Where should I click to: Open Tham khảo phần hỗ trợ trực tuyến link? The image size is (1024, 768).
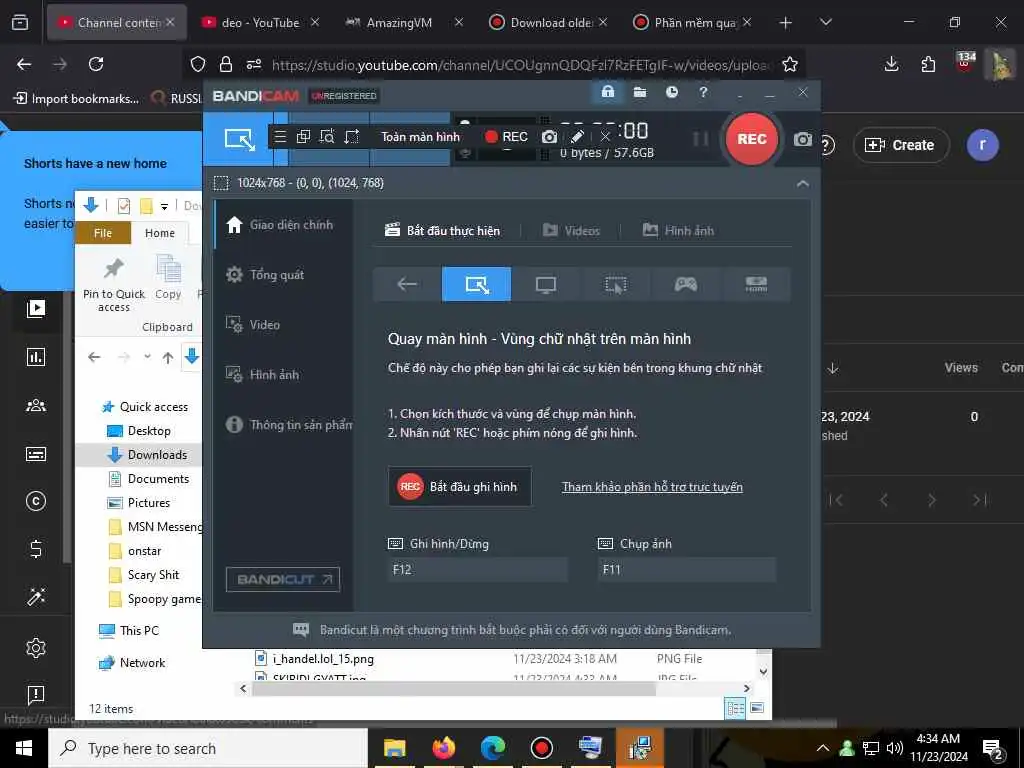652,487
